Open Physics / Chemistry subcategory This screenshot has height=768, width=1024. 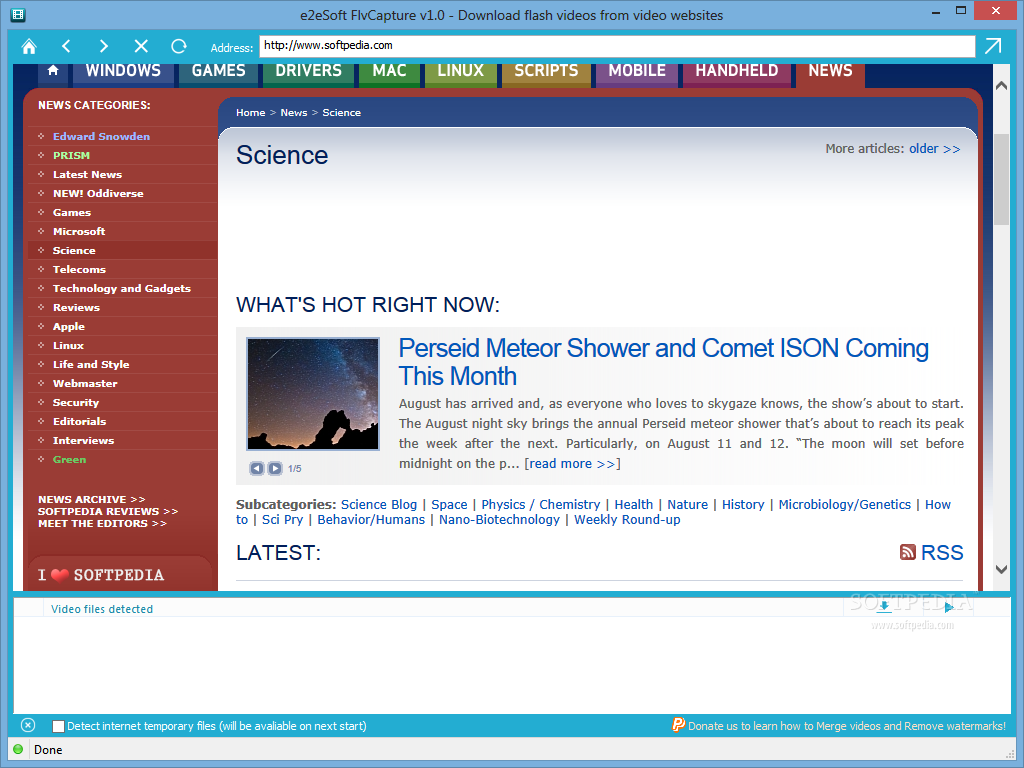(541, 504)
